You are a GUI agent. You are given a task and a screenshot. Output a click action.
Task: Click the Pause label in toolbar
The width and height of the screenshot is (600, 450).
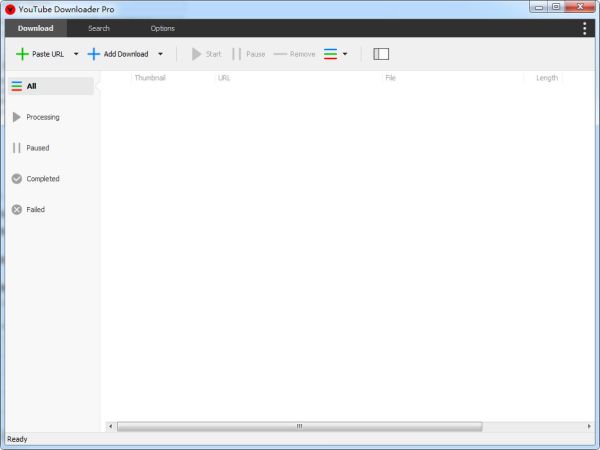click(x=256, y=54)
